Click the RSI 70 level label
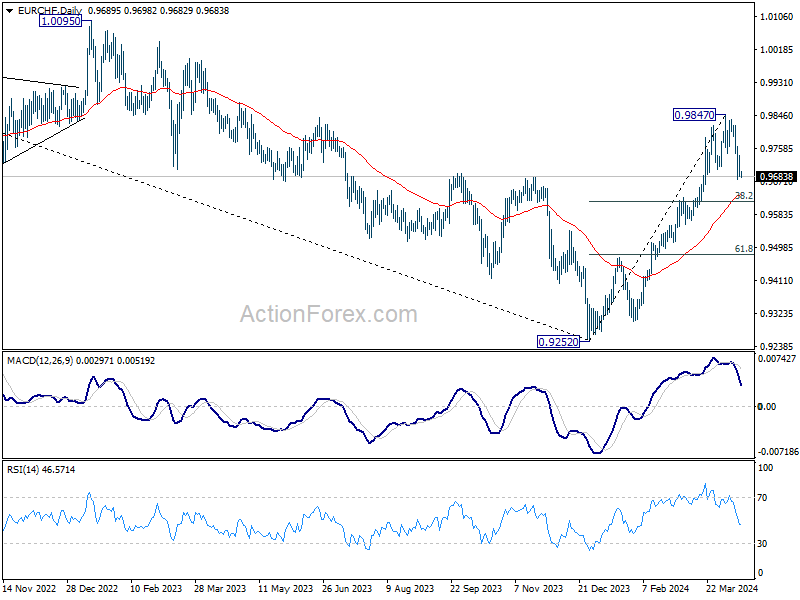This screenshot has height=600, width=800. 762,497
